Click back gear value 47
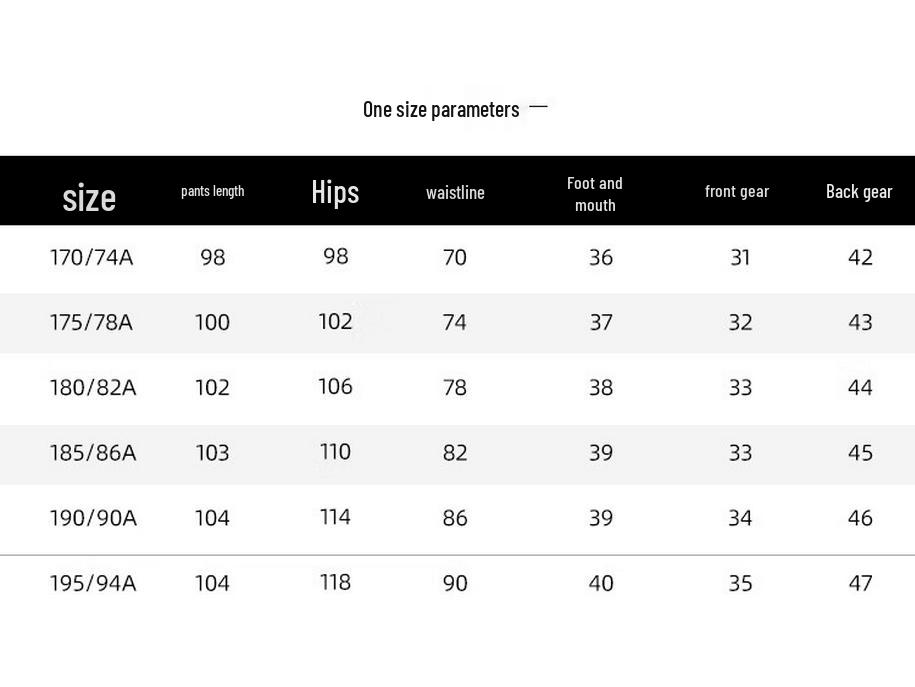Viewport: 915px width, 687px height. pos(860,583)
